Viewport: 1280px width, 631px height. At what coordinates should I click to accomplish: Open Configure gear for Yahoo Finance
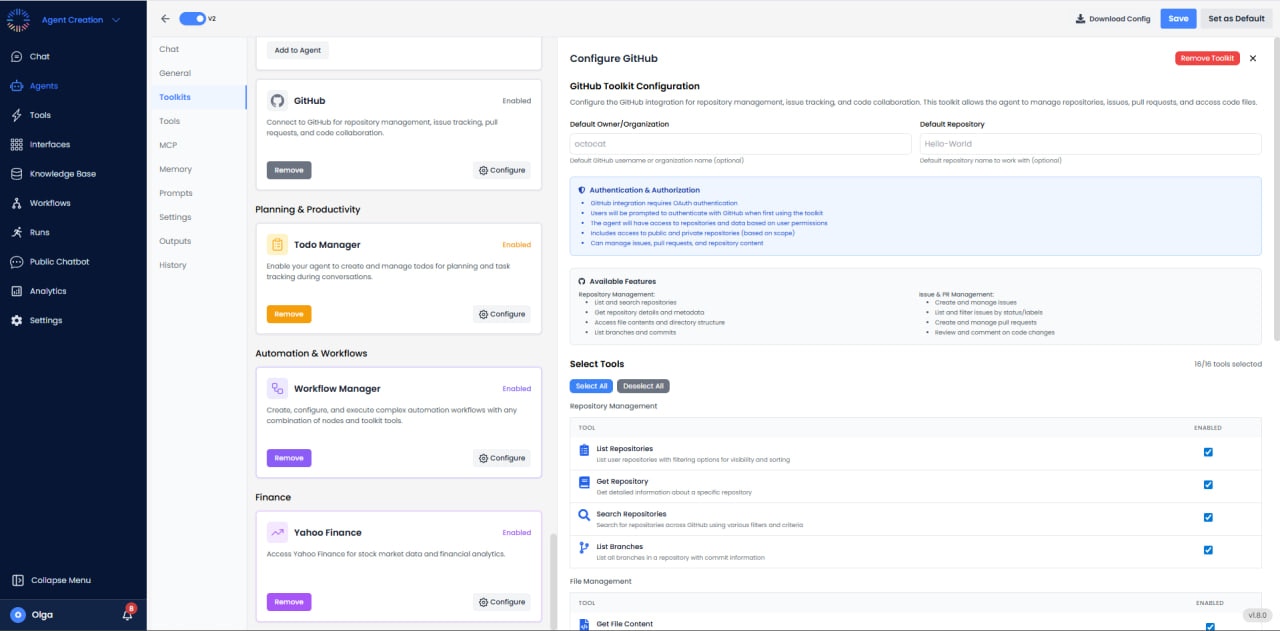[501, 601]
